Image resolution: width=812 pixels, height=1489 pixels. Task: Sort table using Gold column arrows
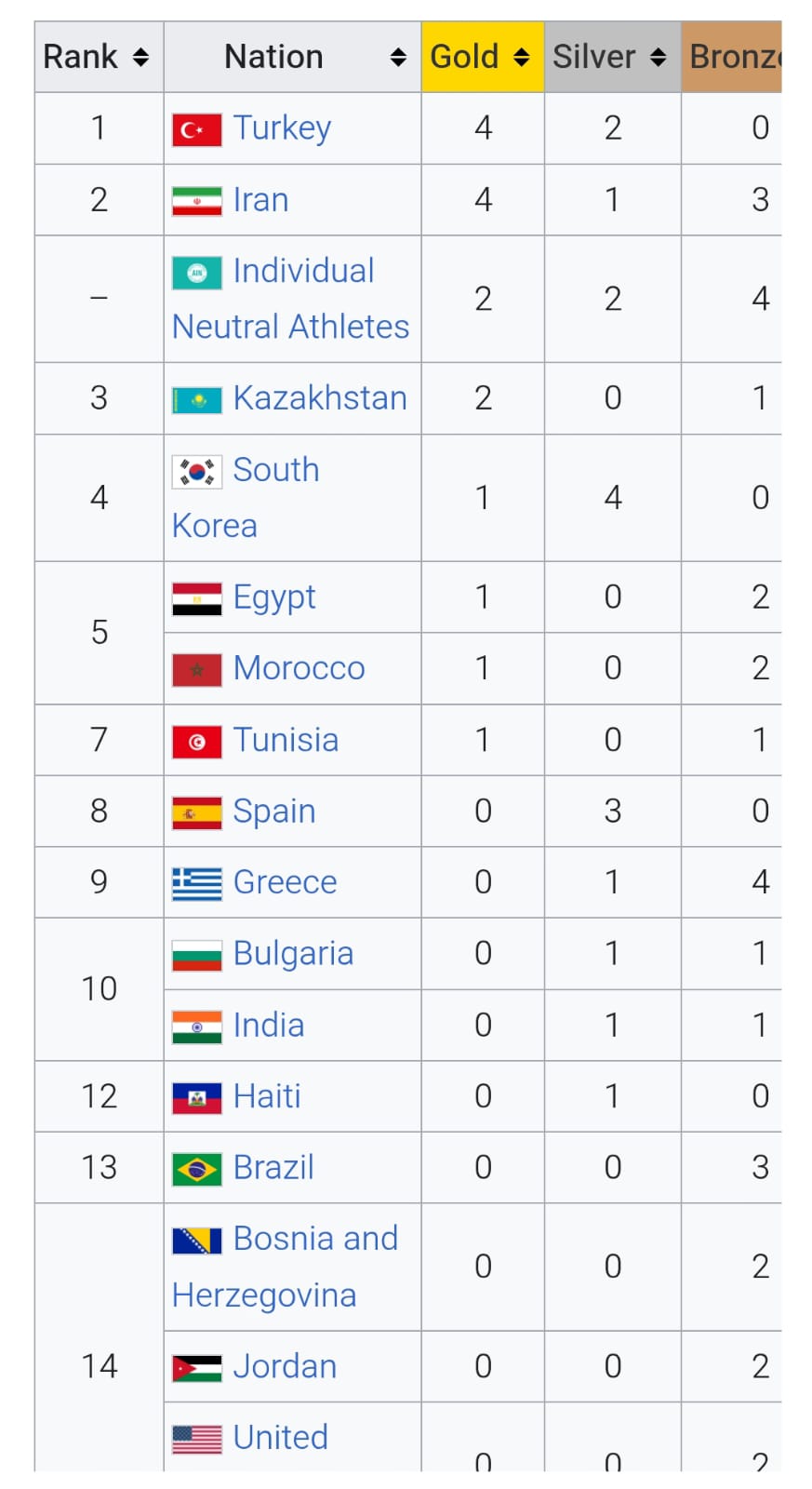point(522,58)
